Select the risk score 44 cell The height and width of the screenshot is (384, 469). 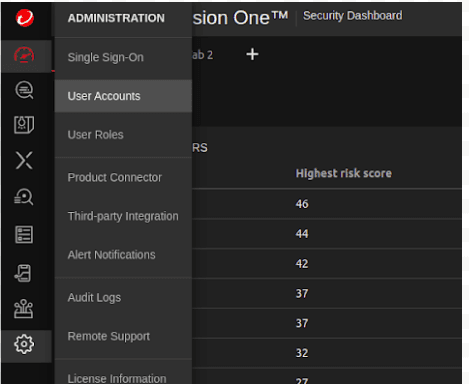coord(302,234)
